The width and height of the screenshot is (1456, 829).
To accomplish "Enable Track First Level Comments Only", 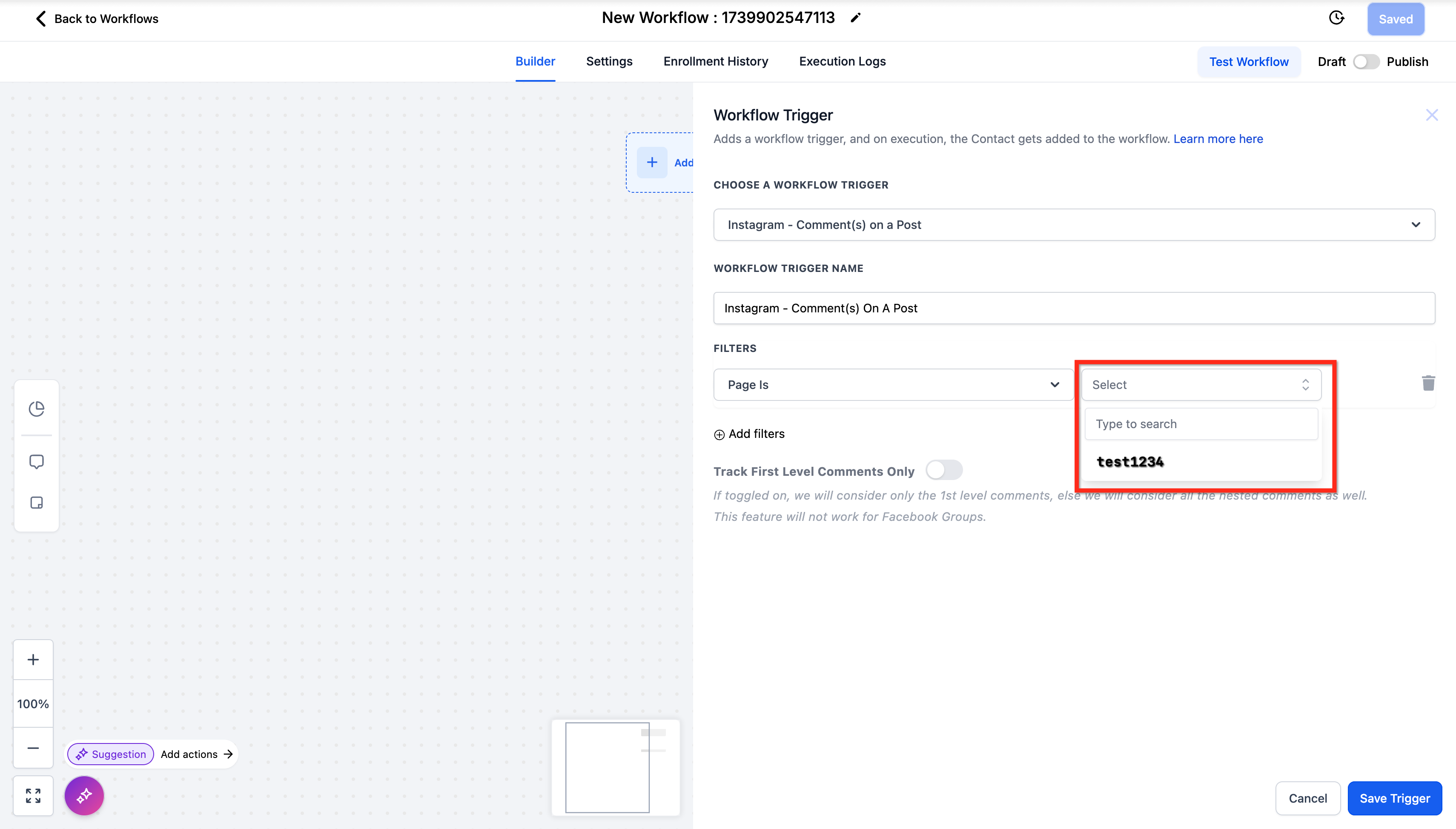I will (943, 470).
